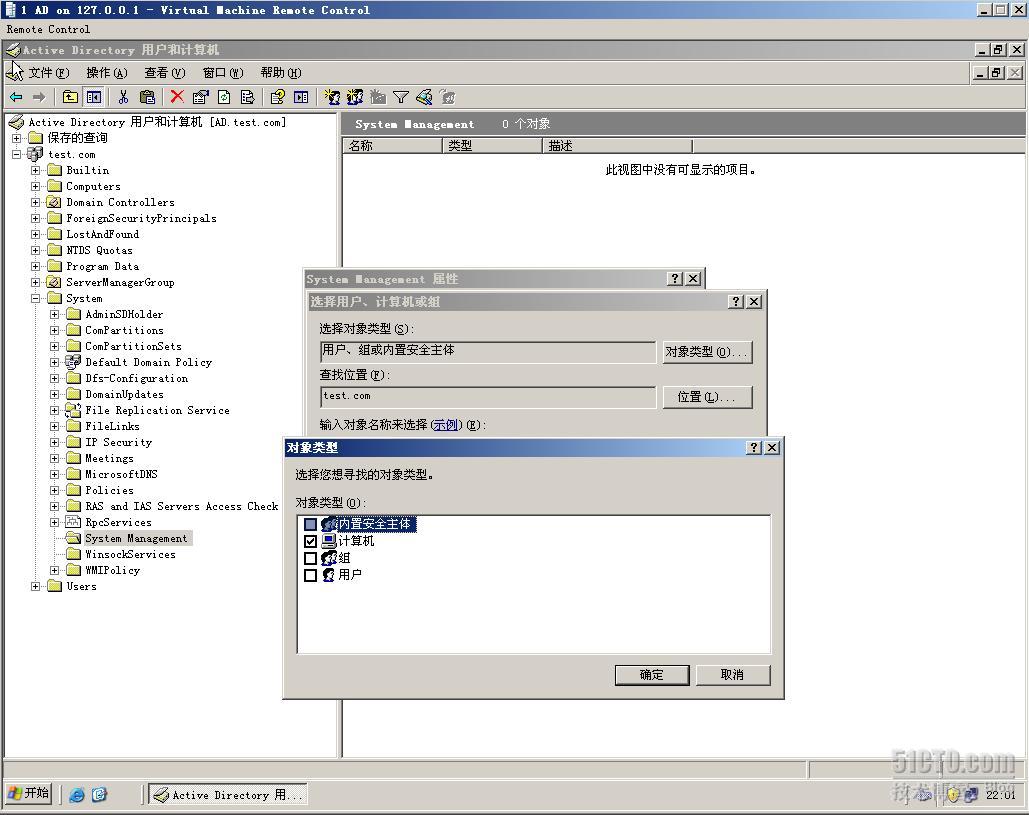Click the Create new user toolbar icon
This screenshot has width=1029, height=815.
click(x=332, y=97)
